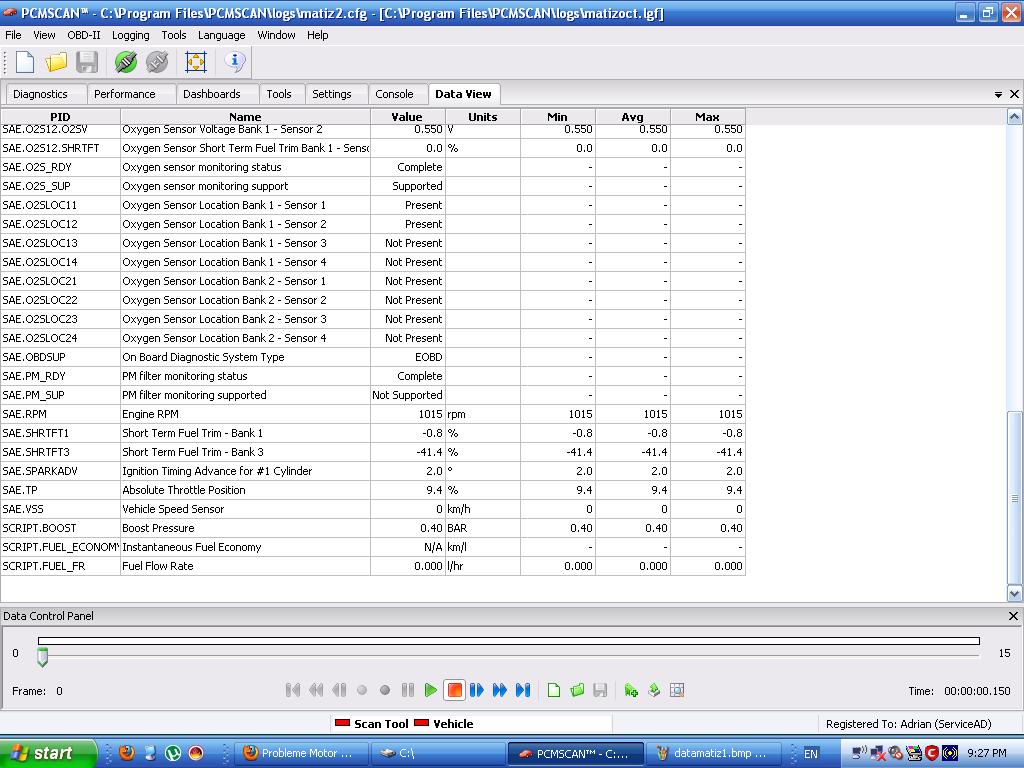This screenshot has width=1024, height=768.
Task: Select the Boost Pressure row
Action: click(x=372, y=528)
